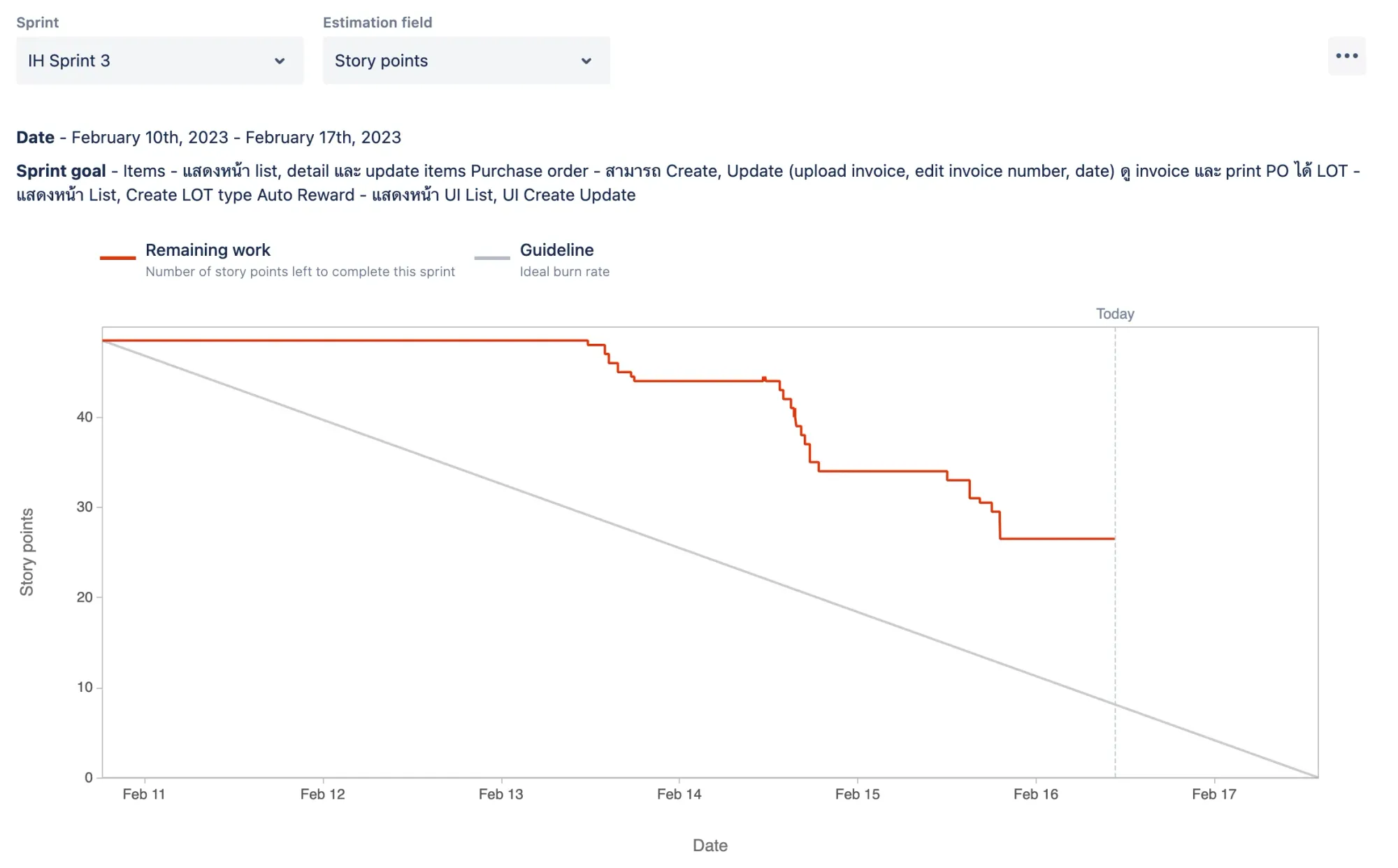Click the gray Guideline legend swatch
Viewport: 1398px width, 868px height.
[492, 258]
